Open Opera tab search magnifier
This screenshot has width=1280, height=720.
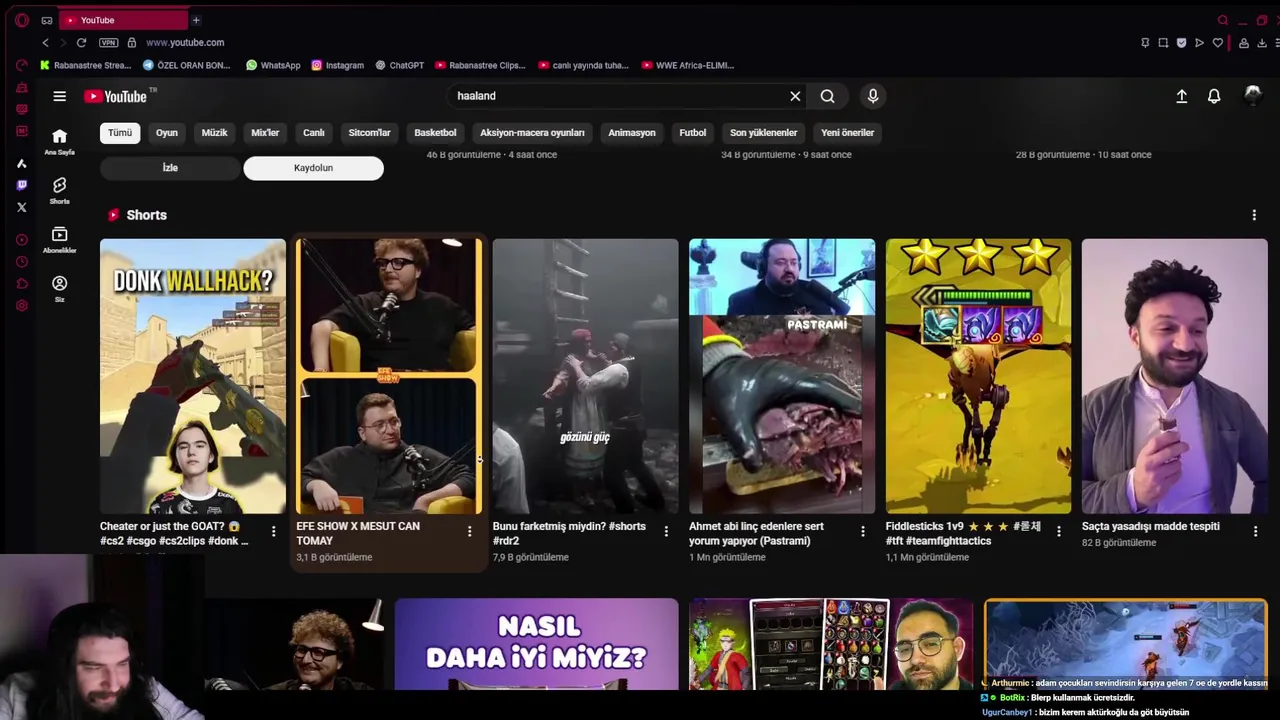[x=1222, y=20]
